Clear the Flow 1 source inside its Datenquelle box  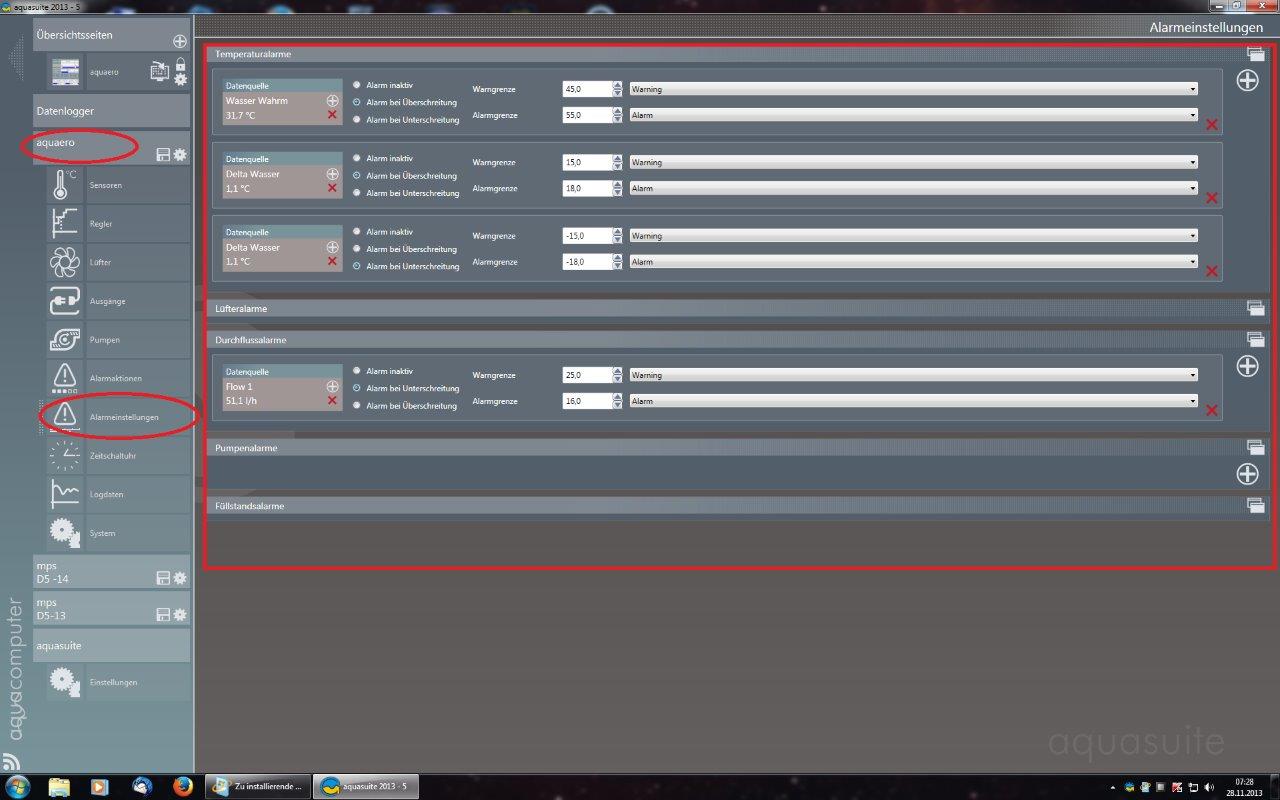[332, 400]
